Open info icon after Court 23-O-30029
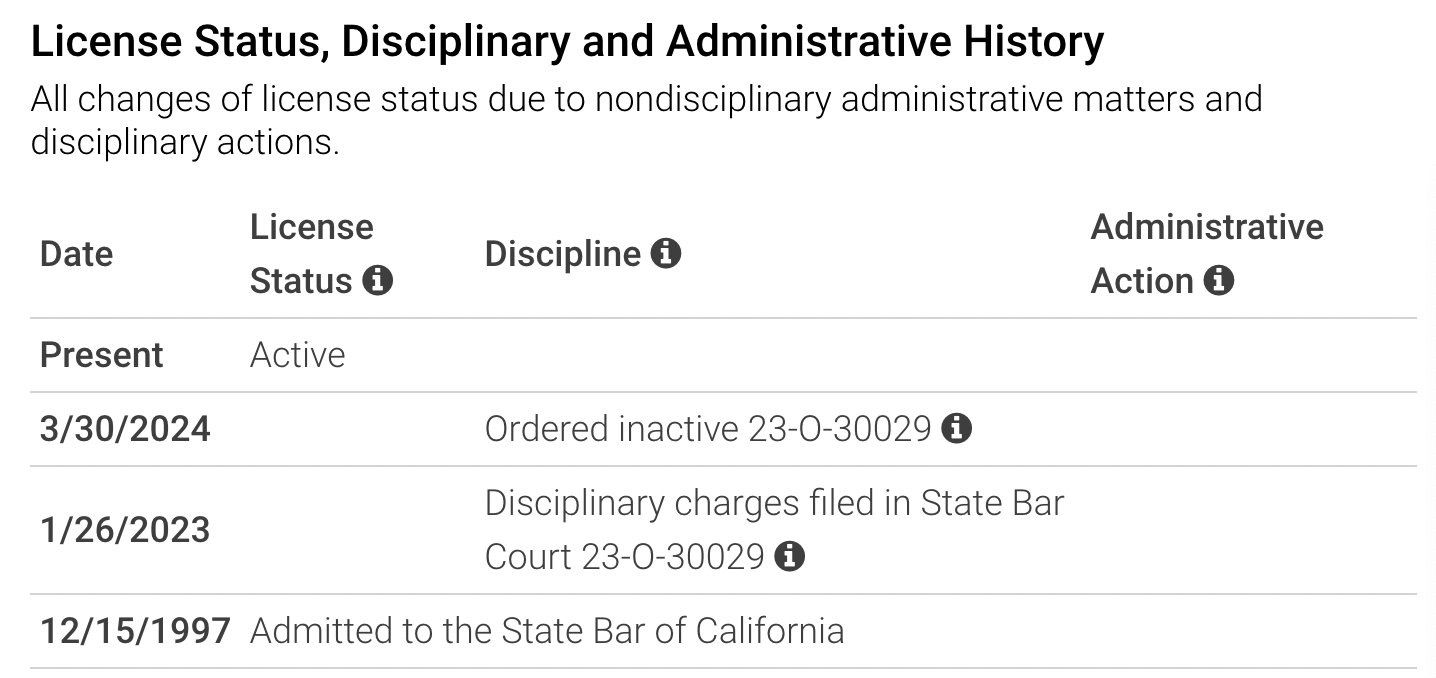Screen dimensions: 1436x678 pyautogui.click(x=790, y=556)
